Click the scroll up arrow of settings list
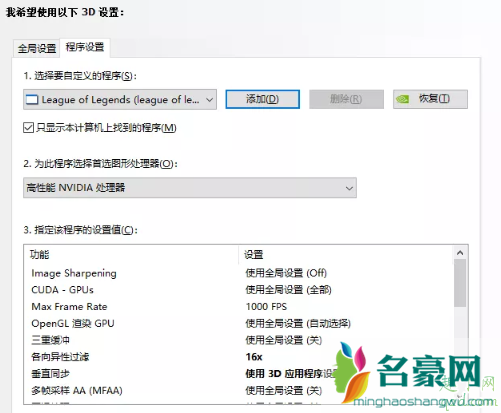This screenshot has width=501, height=413. tap(460, 253)
